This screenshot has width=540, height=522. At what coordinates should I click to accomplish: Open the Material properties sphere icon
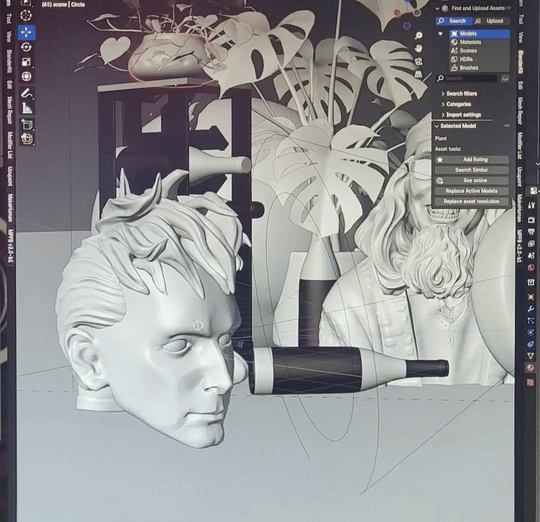pyautogui.click(x=531, y=368)
